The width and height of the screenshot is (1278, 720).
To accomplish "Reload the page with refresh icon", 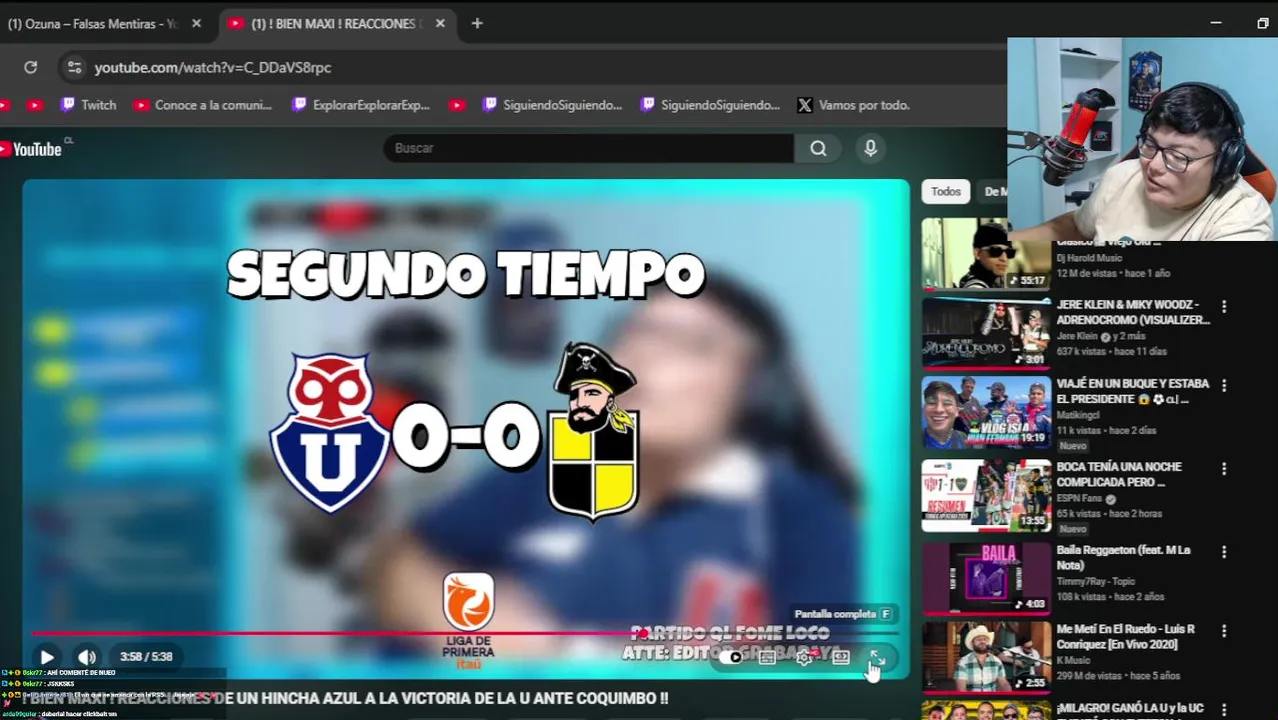I will [x=31, y=67].
